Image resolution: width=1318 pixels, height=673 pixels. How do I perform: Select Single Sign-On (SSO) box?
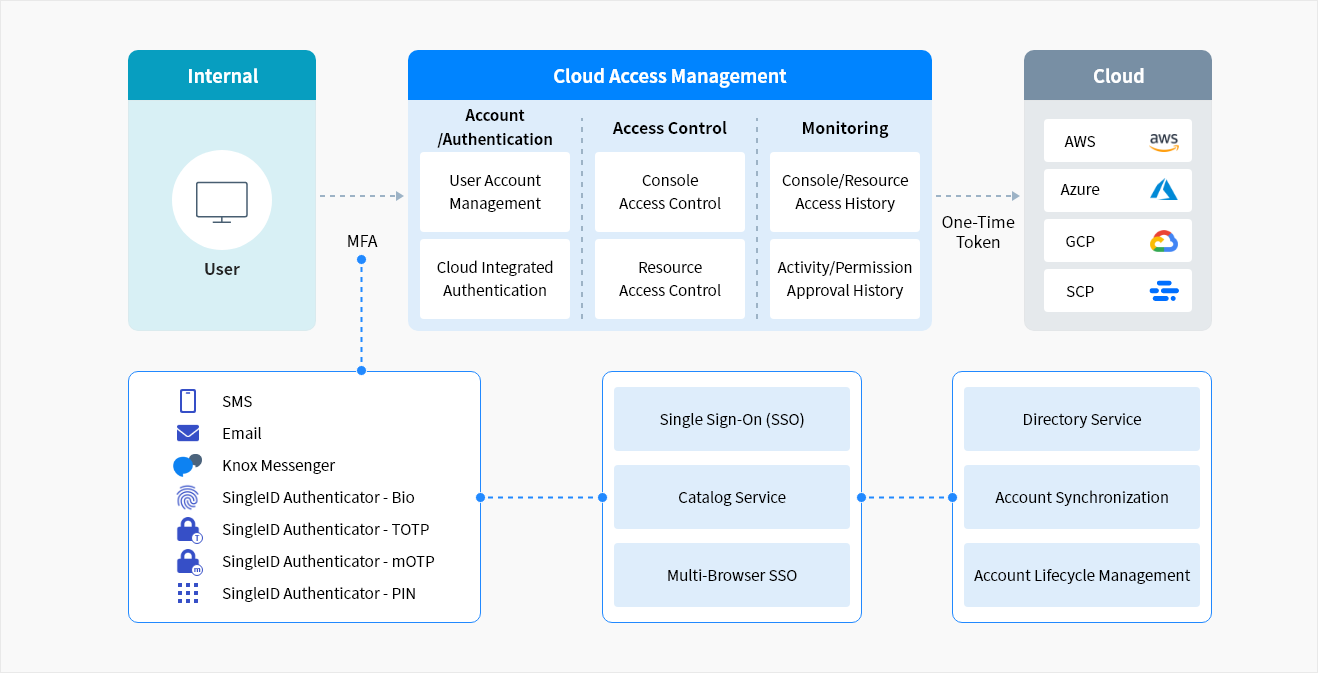[x=732, y=419]
